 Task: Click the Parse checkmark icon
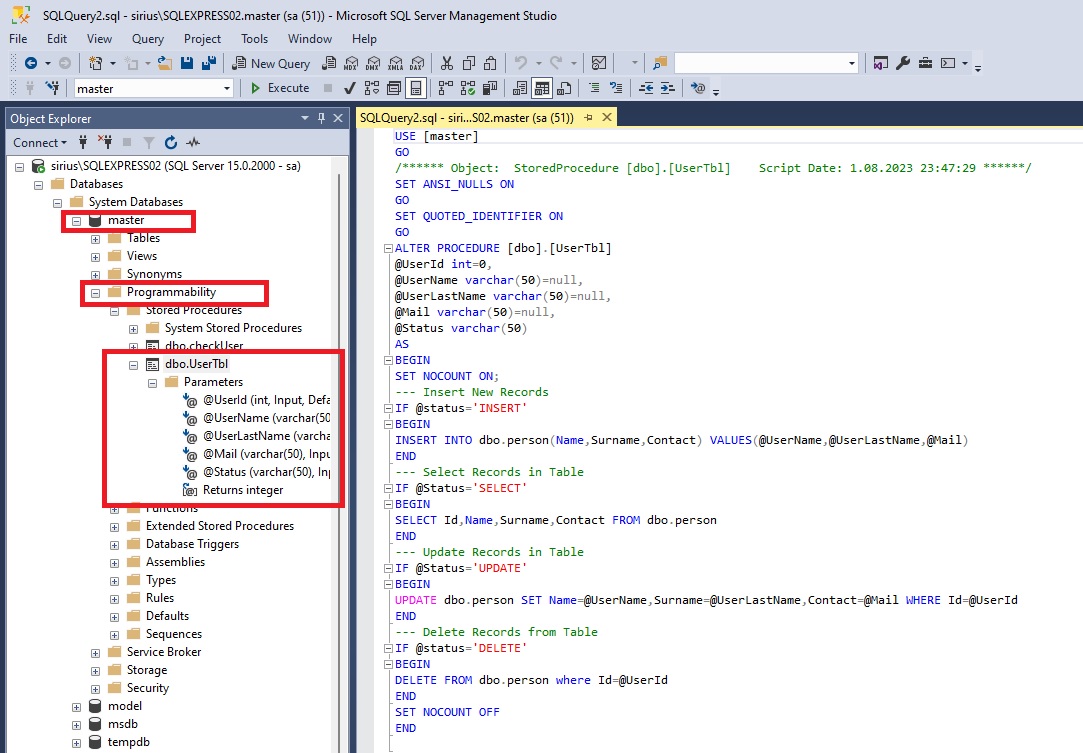350,88
